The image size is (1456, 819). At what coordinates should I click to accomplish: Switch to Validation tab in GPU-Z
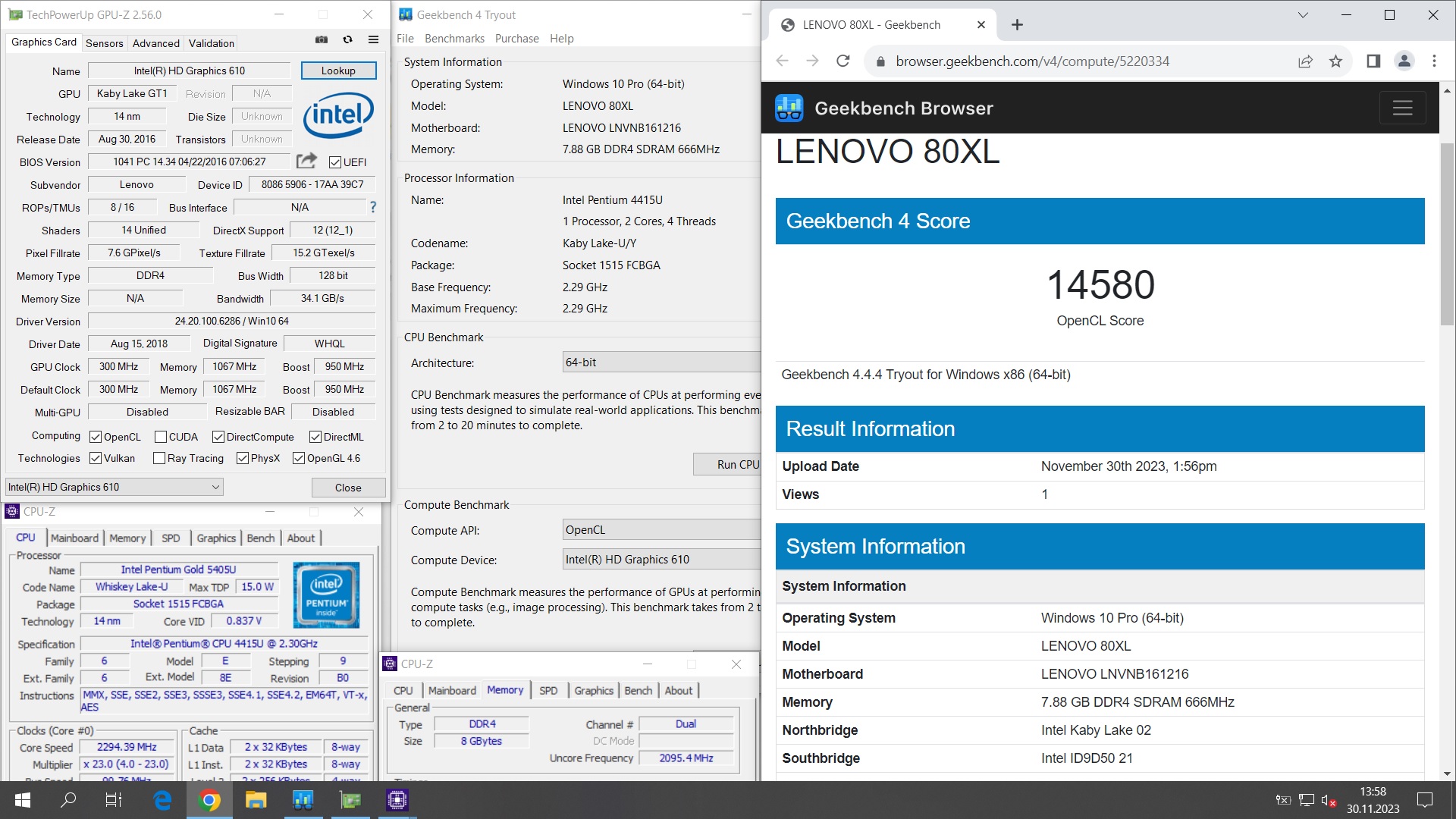pyautogui.click(x=212, y=43)
